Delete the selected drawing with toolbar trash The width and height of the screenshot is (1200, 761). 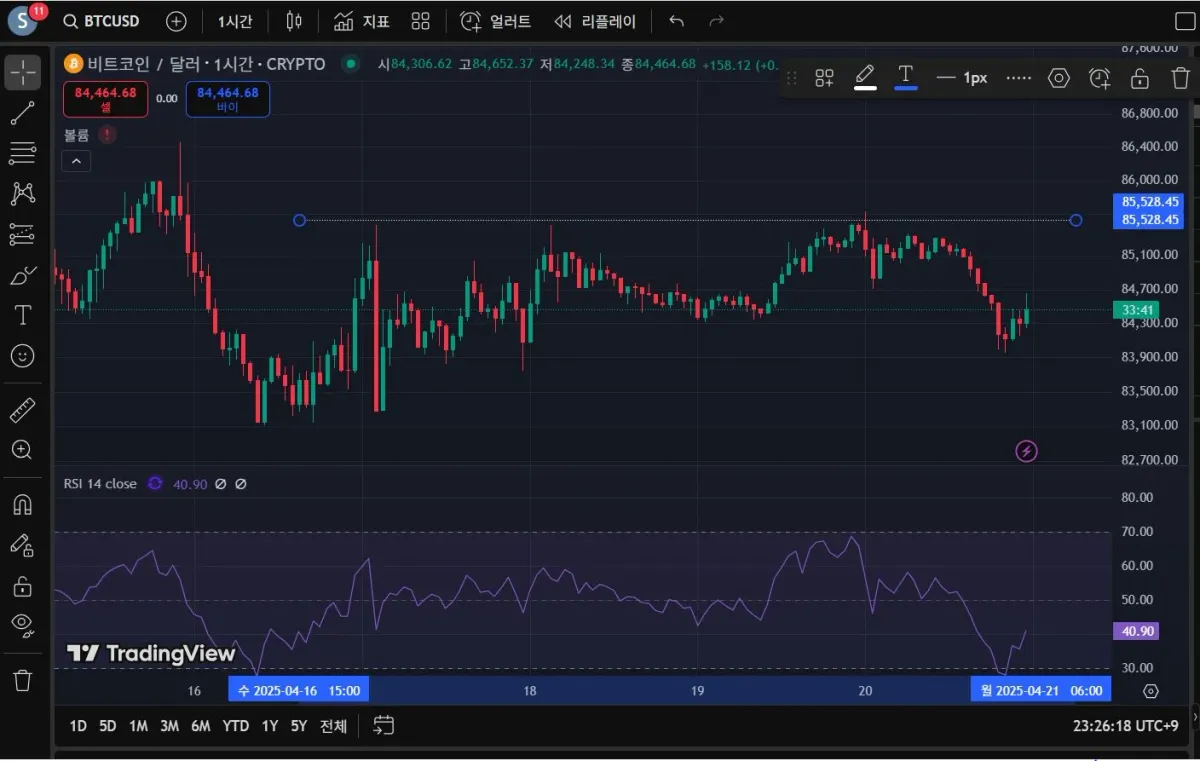[1180, 78]
